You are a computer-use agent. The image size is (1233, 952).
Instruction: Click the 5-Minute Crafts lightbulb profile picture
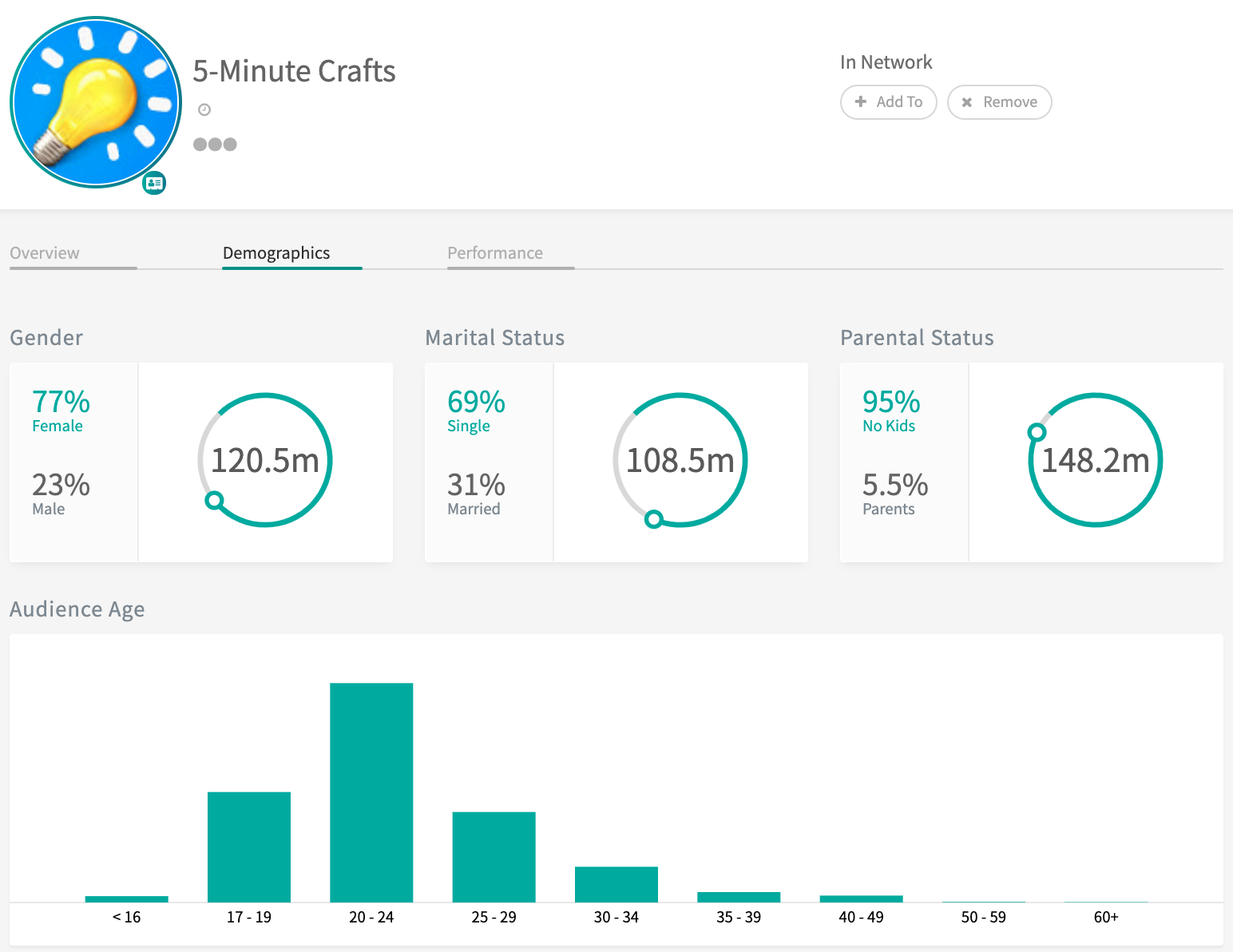(x=96, y=102)
